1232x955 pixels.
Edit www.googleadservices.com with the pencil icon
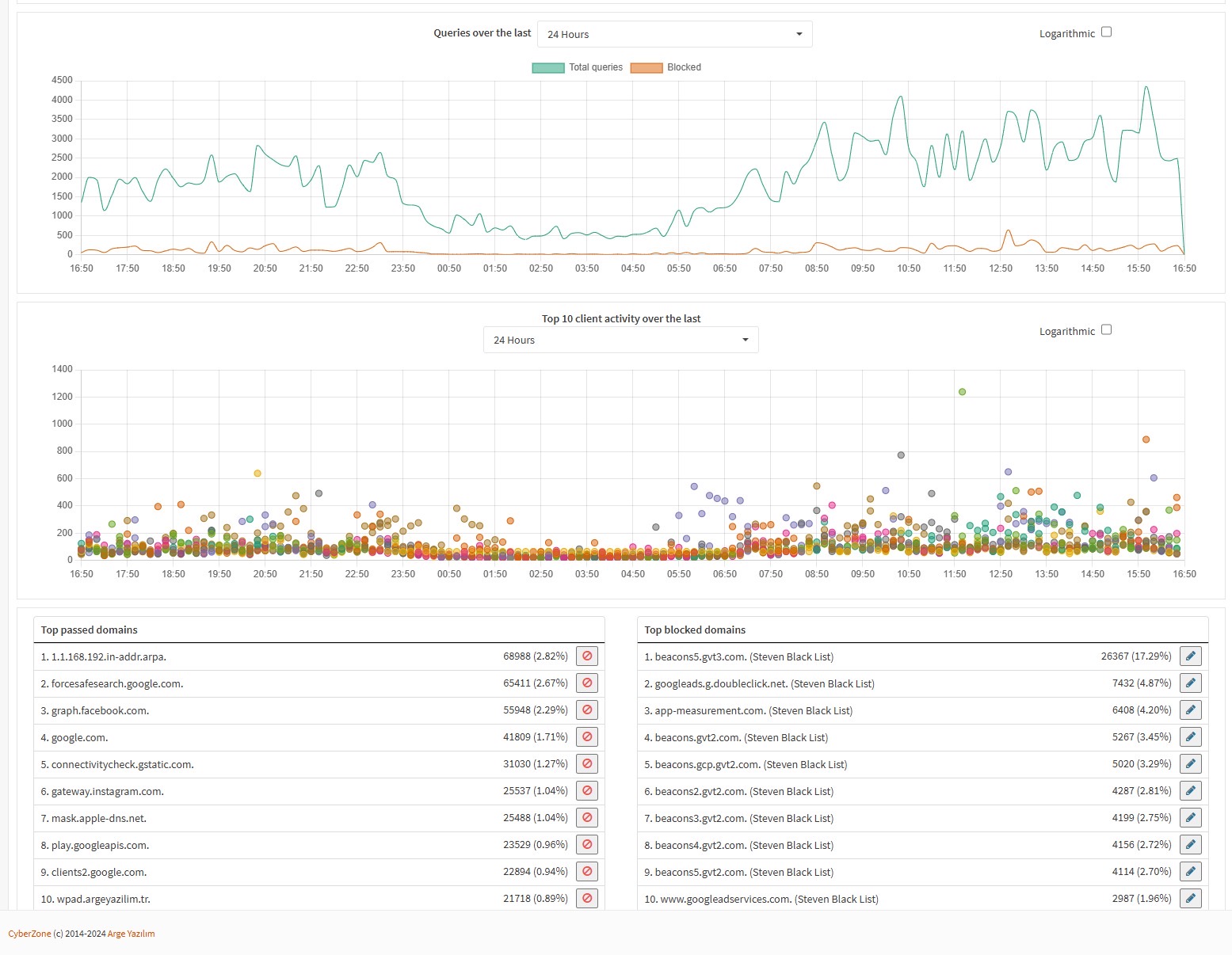pos(1191,898)
